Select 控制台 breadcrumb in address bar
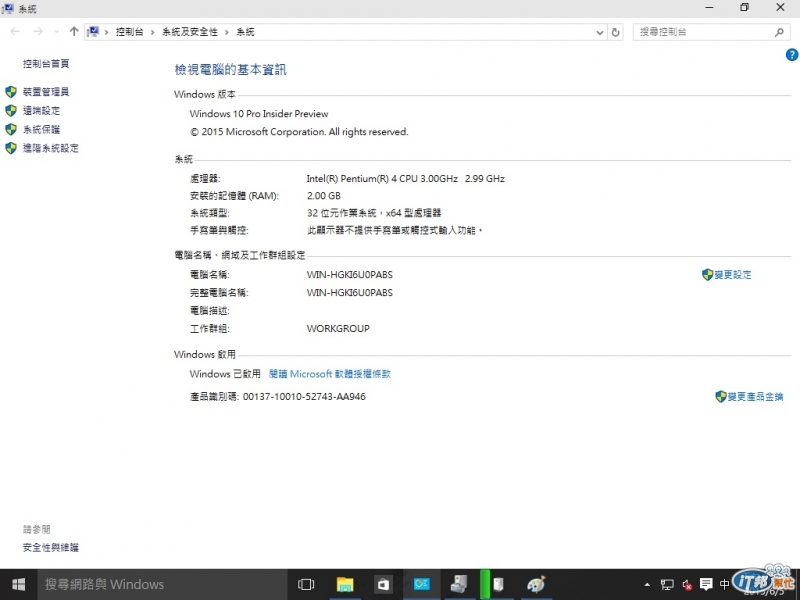The height and width of the screenshot is (600, 800). (130, 32)
